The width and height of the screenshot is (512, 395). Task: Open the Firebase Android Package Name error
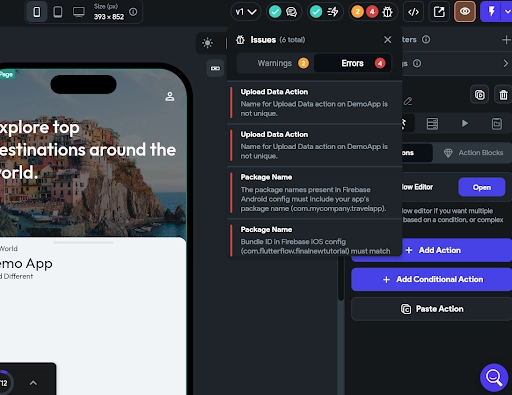point(314,193)
